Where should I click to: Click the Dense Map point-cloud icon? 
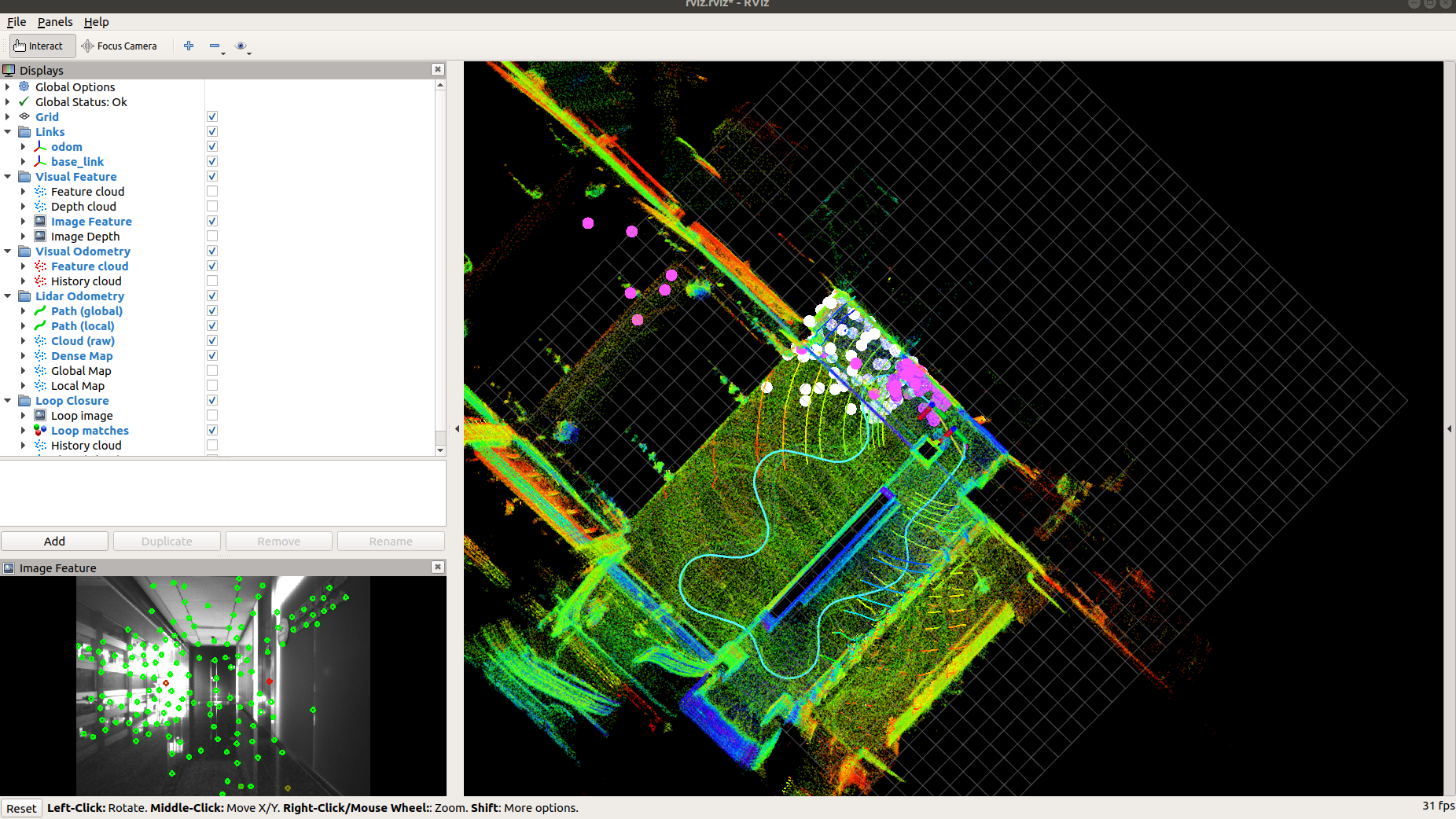tap(40, 355)
